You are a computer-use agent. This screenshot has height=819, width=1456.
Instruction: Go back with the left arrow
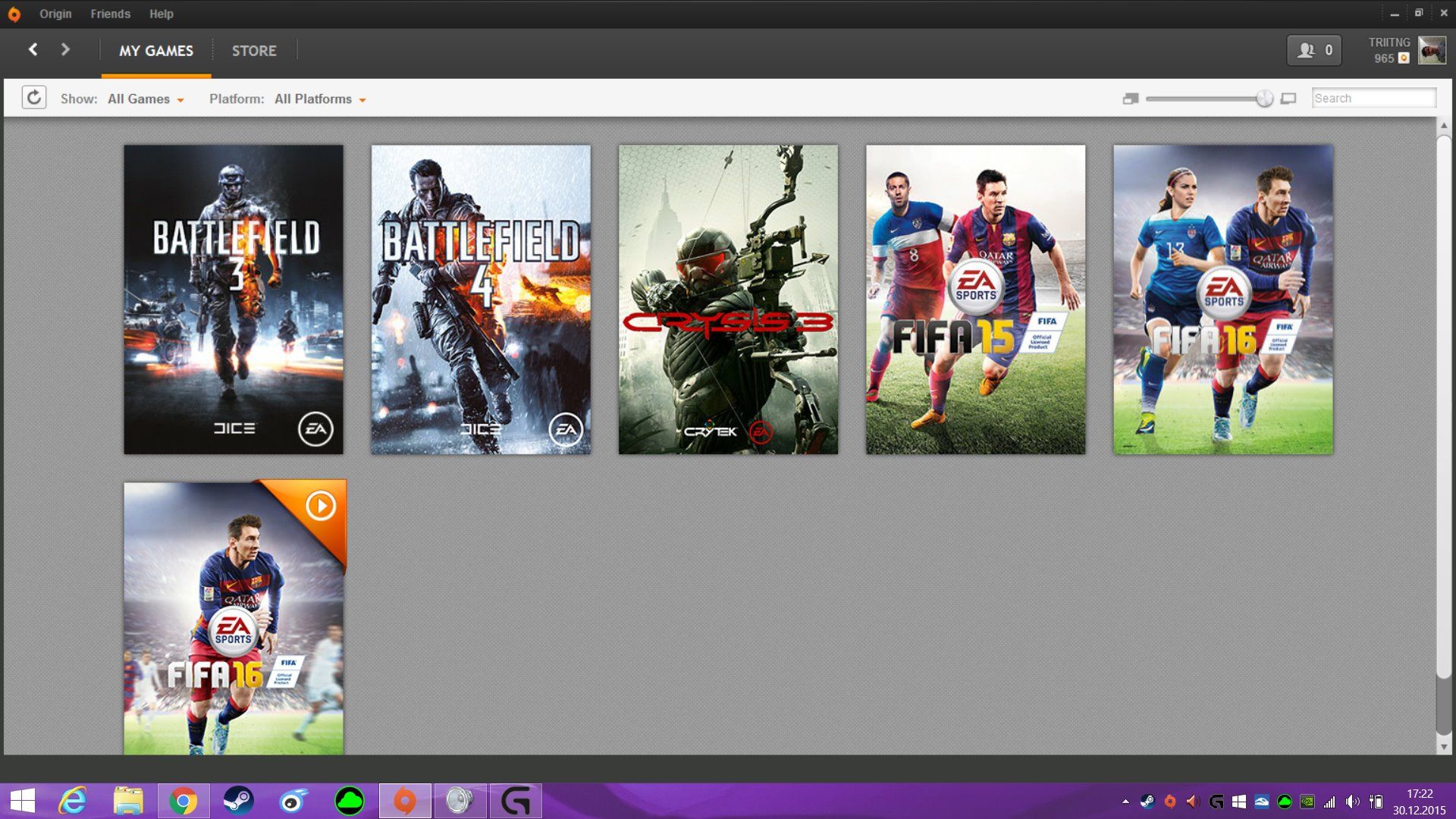[x=33, y=50]
